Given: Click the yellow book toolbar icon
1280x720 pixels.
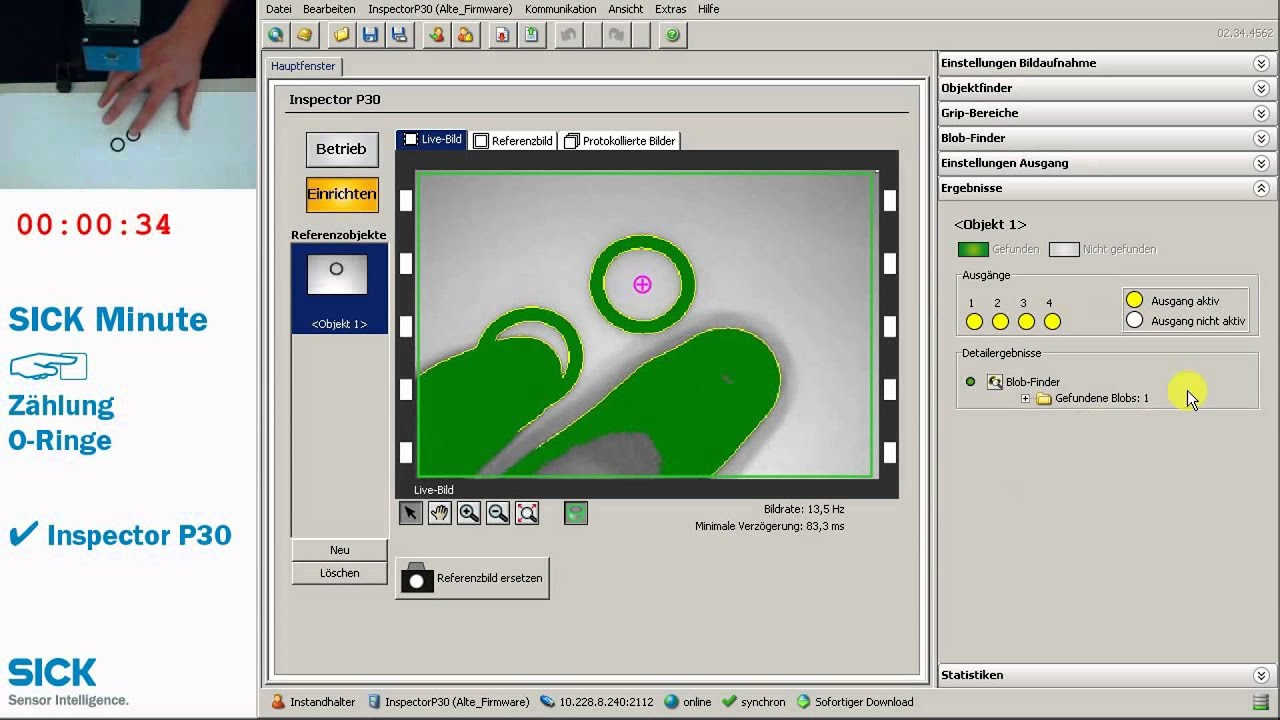Looking at the screenshot, I should (x=304, y=35).
